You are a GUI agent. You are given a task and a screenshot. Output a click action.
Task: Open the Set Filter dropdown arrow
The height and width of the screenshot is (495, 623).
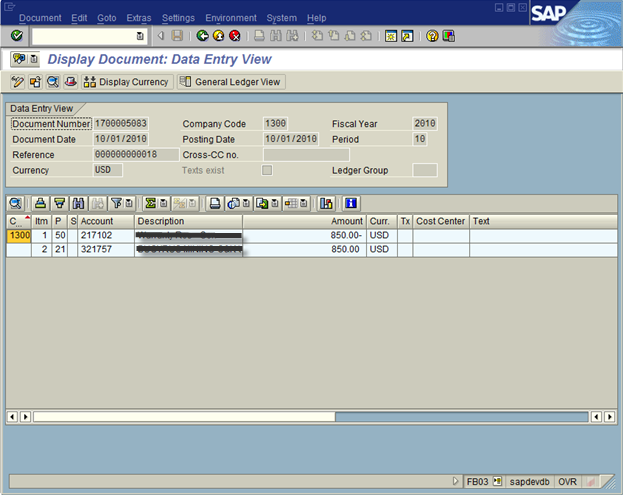click(x=129, y=204)
